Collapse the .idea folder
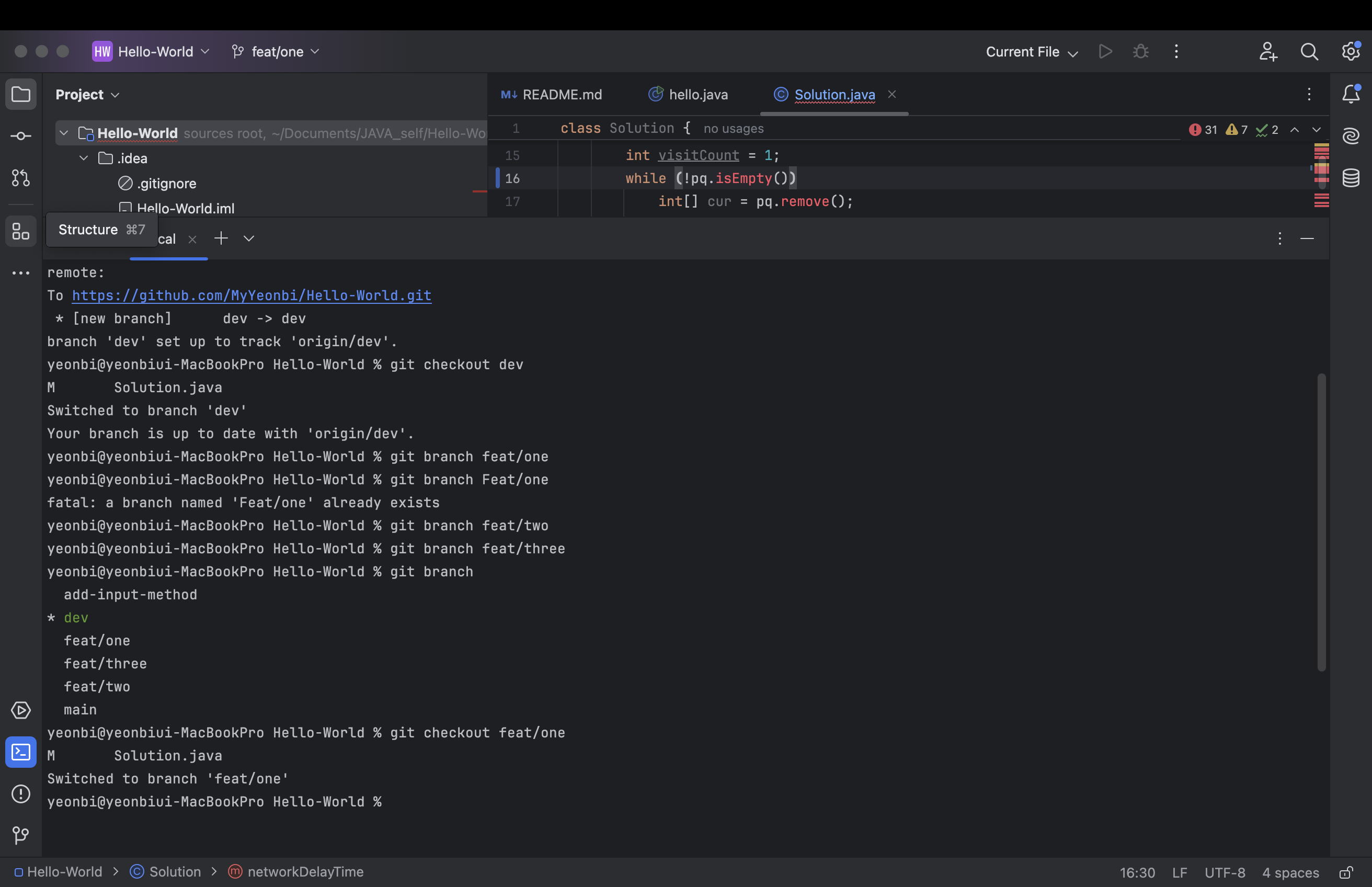The height and width of the screenshot is (887, 1372). click(x=84, y=158)
